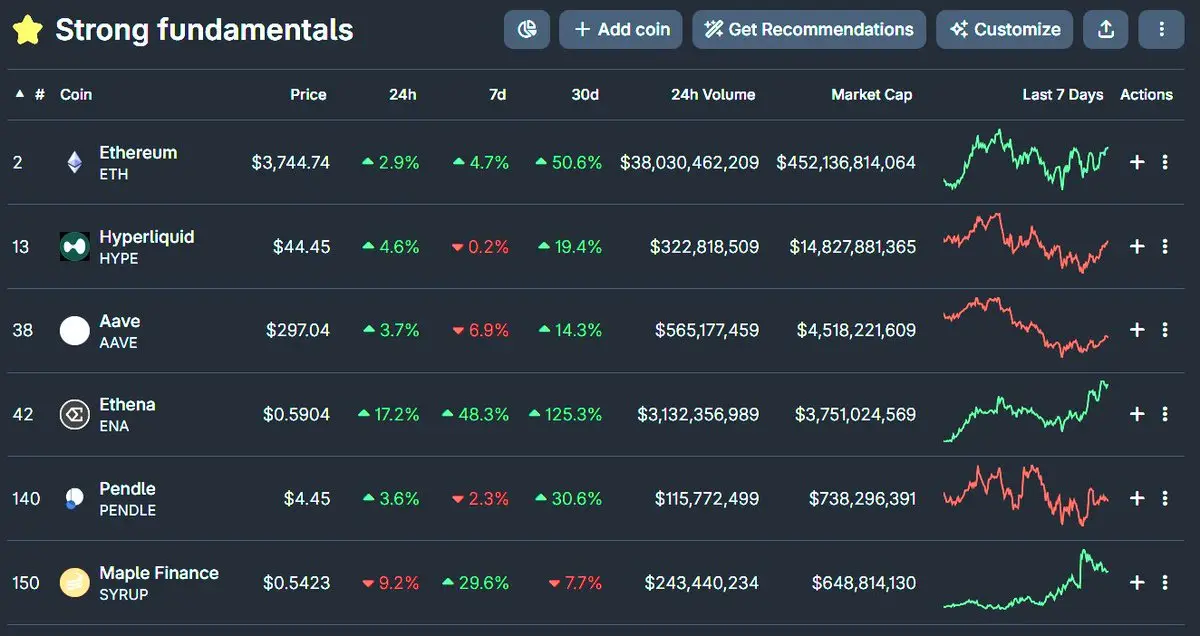Click the Maple Finance price $0.5423

pos(297,582)
